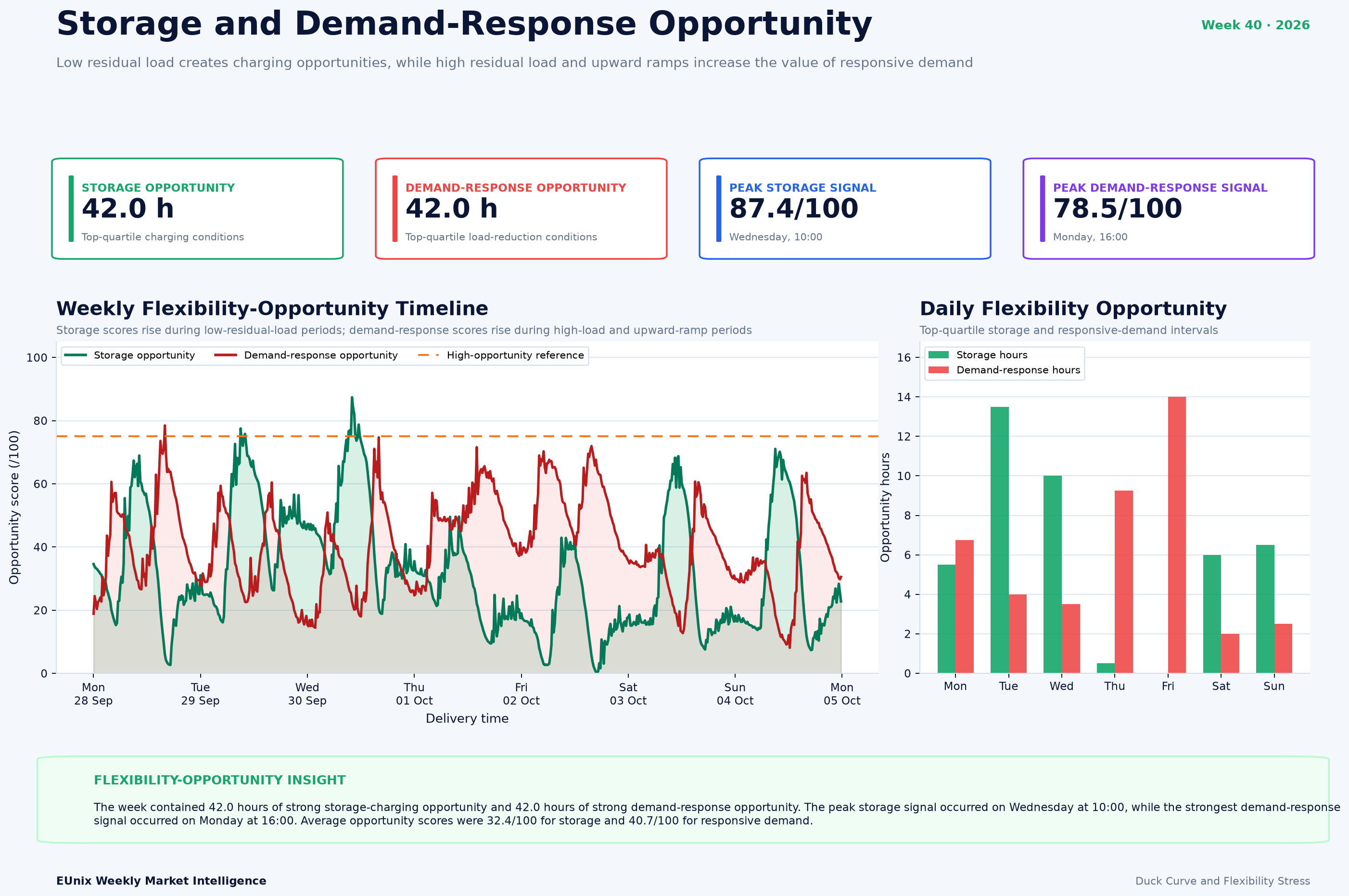Open the Storage Opportunity 42.0 h card
Screen dimensions: 1349x896
coord(197,209)
